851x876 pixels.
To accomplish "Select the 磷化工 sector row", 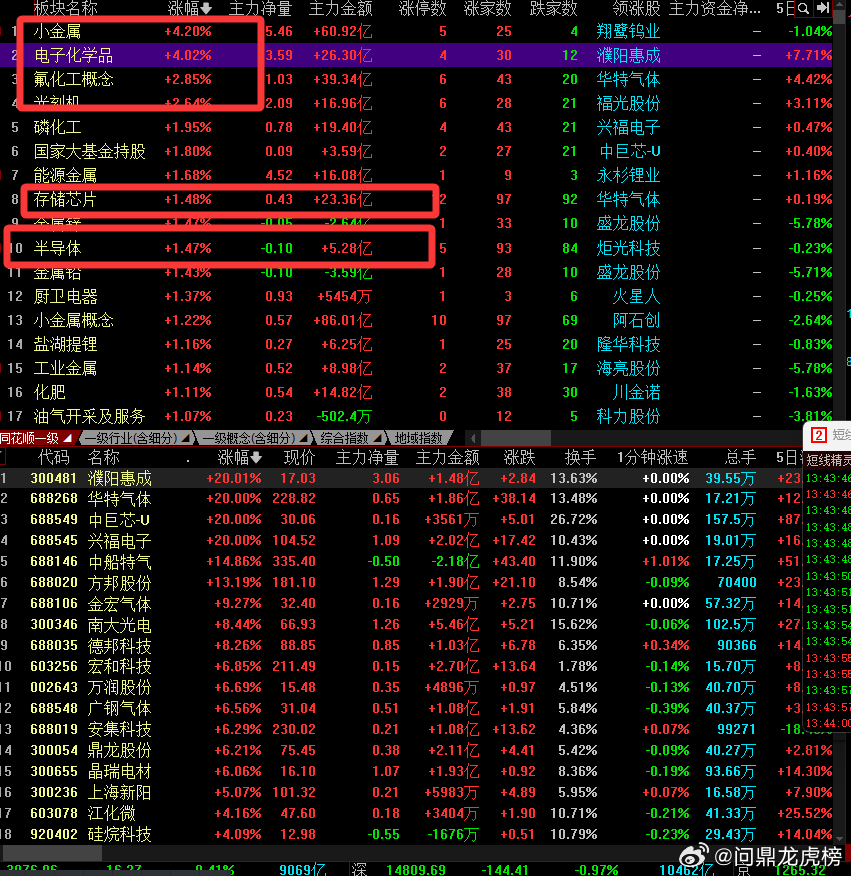I will point(416,127).
